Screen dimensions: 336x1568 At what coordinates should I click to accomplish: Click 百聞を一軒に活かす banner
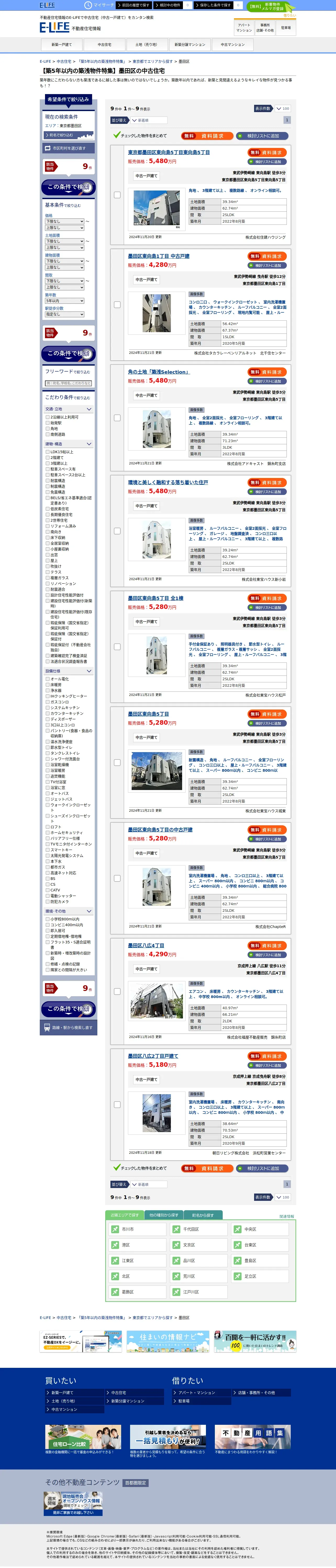255,1342
